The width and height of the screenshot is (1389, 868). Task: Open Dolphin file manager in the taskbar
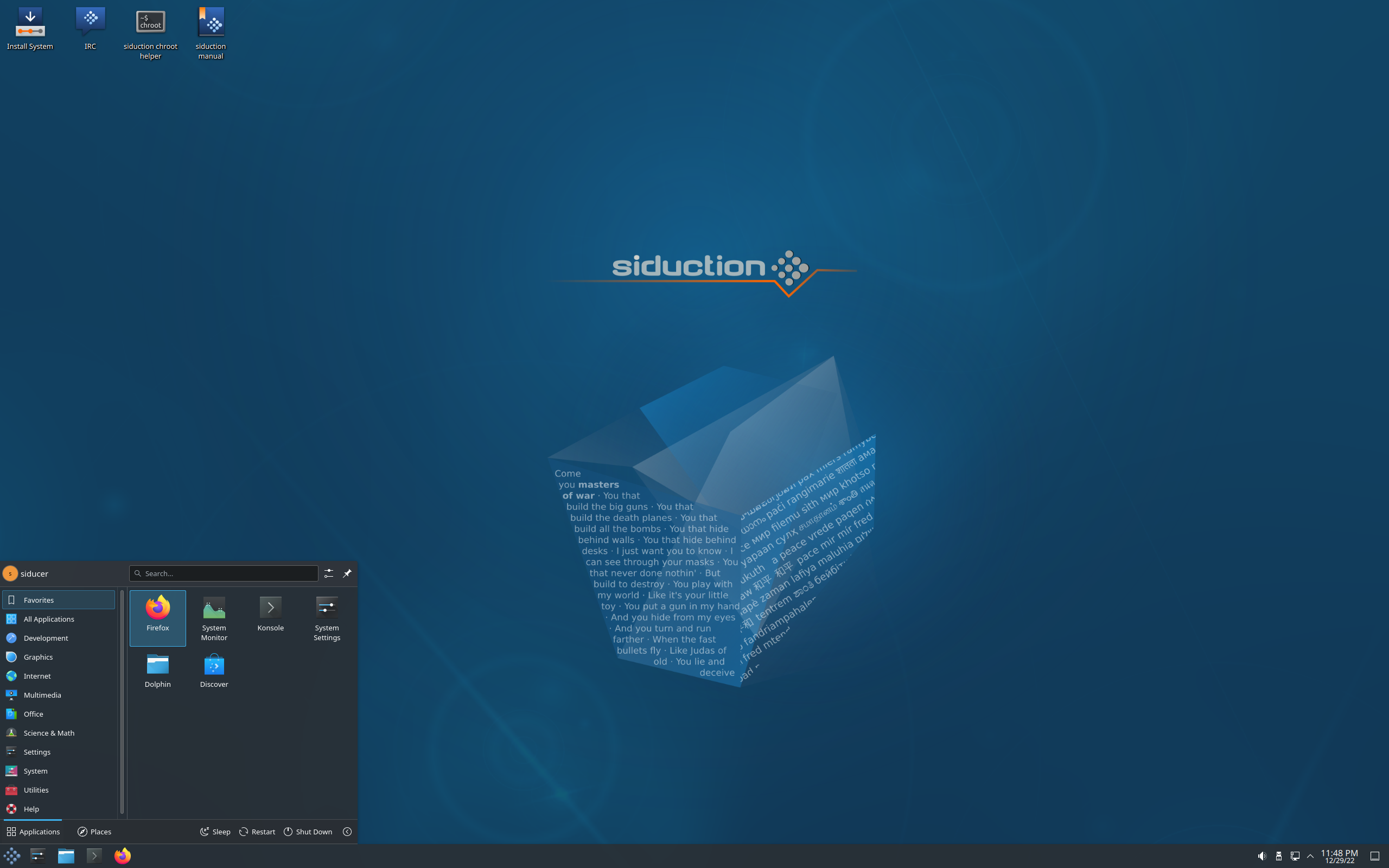click(66, 856)
